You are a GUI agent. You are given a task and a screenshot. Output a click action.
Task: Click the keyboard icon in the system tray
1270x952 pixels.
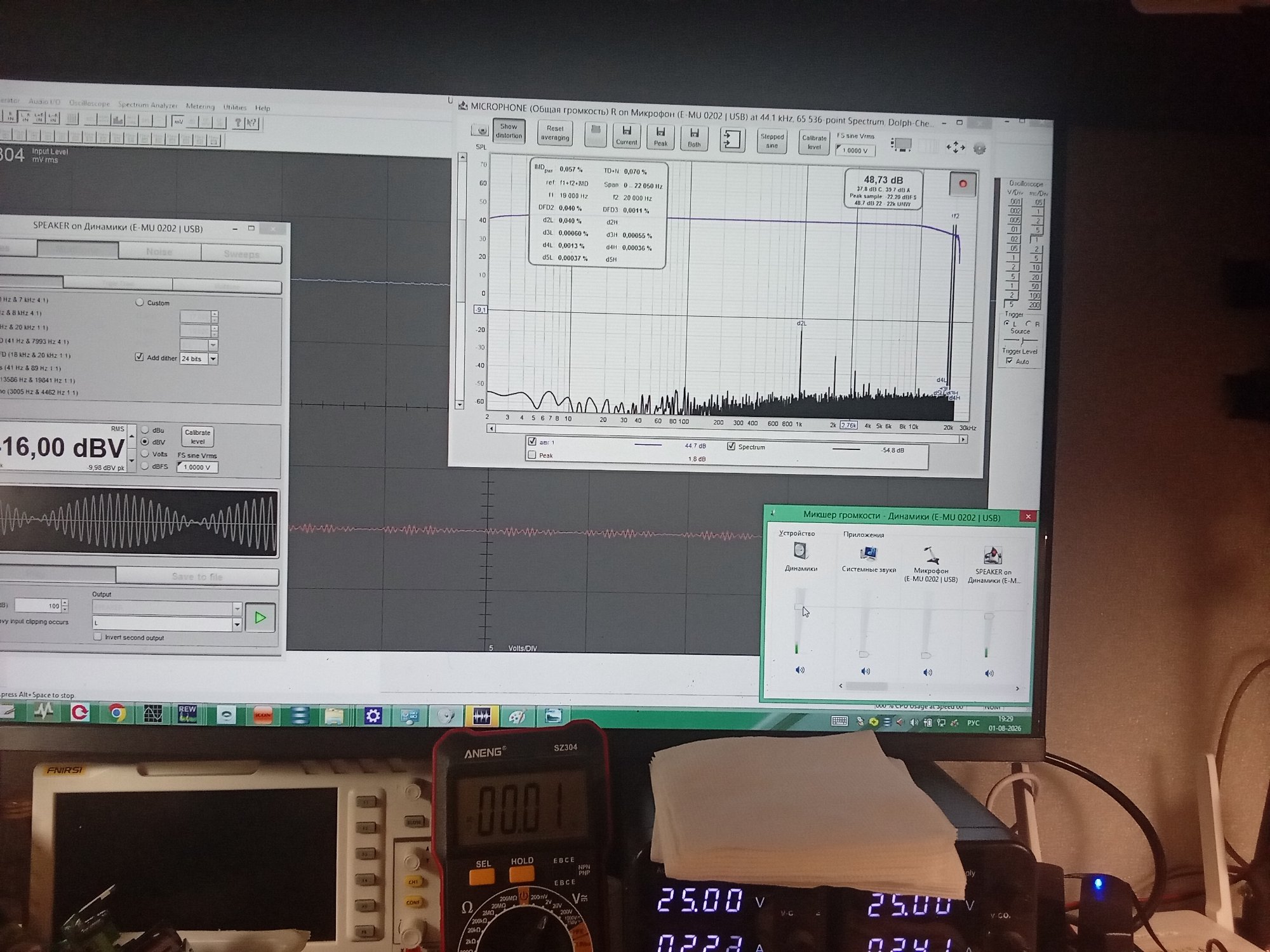click(839, 720)
